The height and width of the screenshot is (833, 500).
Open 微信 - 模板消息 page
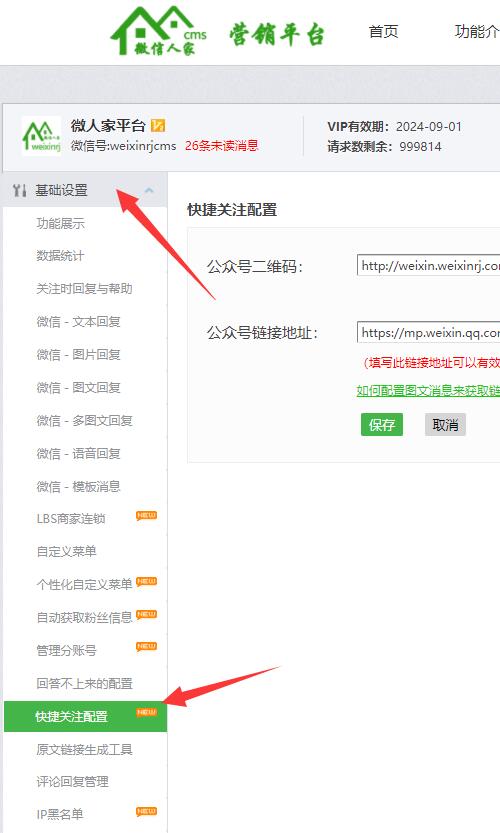[78, 486]
